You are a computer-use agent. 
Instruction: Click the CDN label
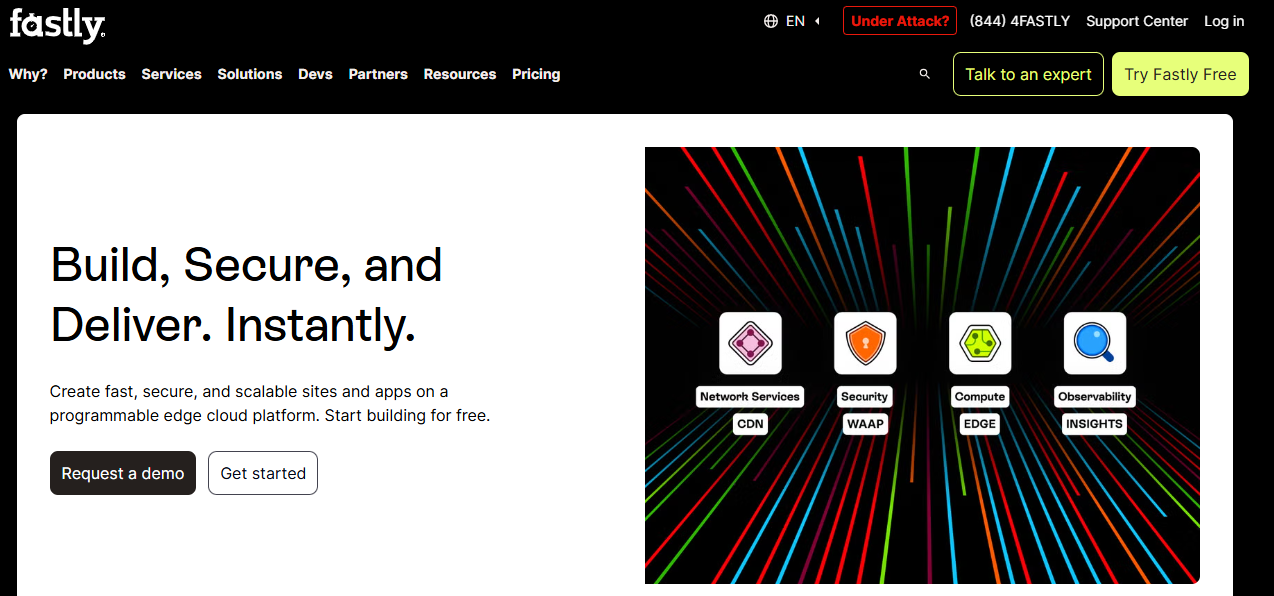(x=750, y=424)
